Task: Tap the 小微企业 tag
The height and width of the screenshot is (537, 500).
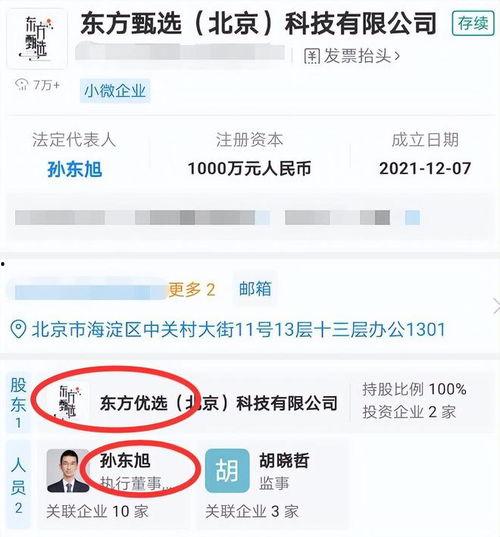Action: pos(115,91)
